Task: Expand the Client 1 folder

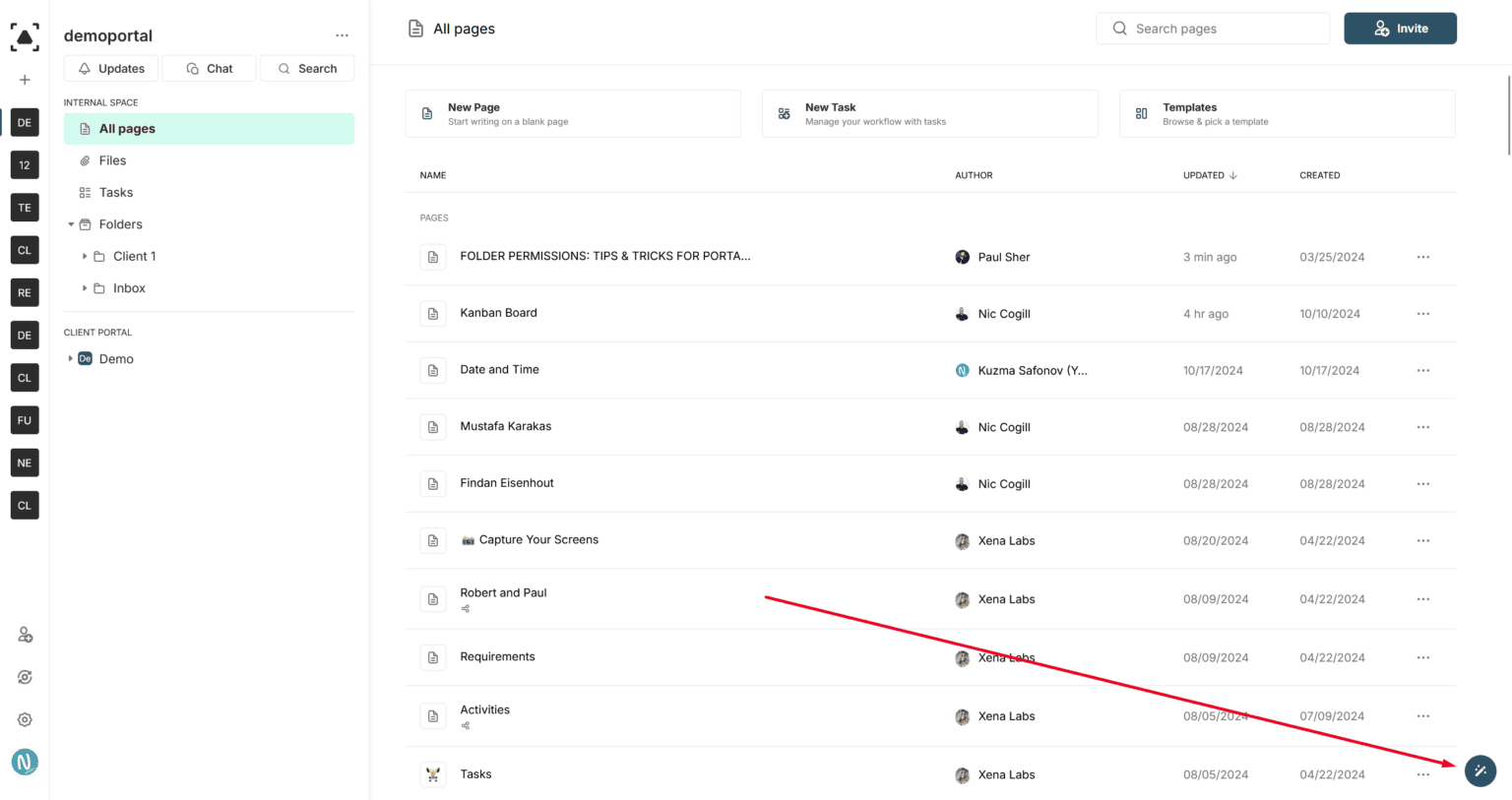Action: click(85, 256)
